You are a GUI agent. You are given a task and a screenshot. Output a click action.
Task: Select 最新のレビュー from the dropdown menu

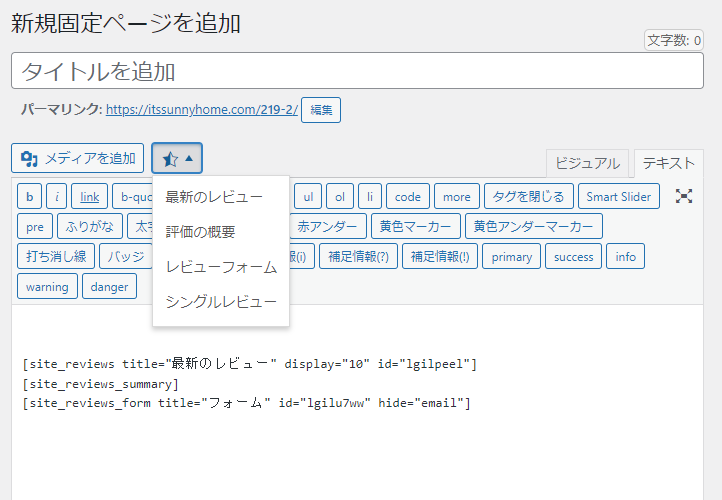(214, 196)
